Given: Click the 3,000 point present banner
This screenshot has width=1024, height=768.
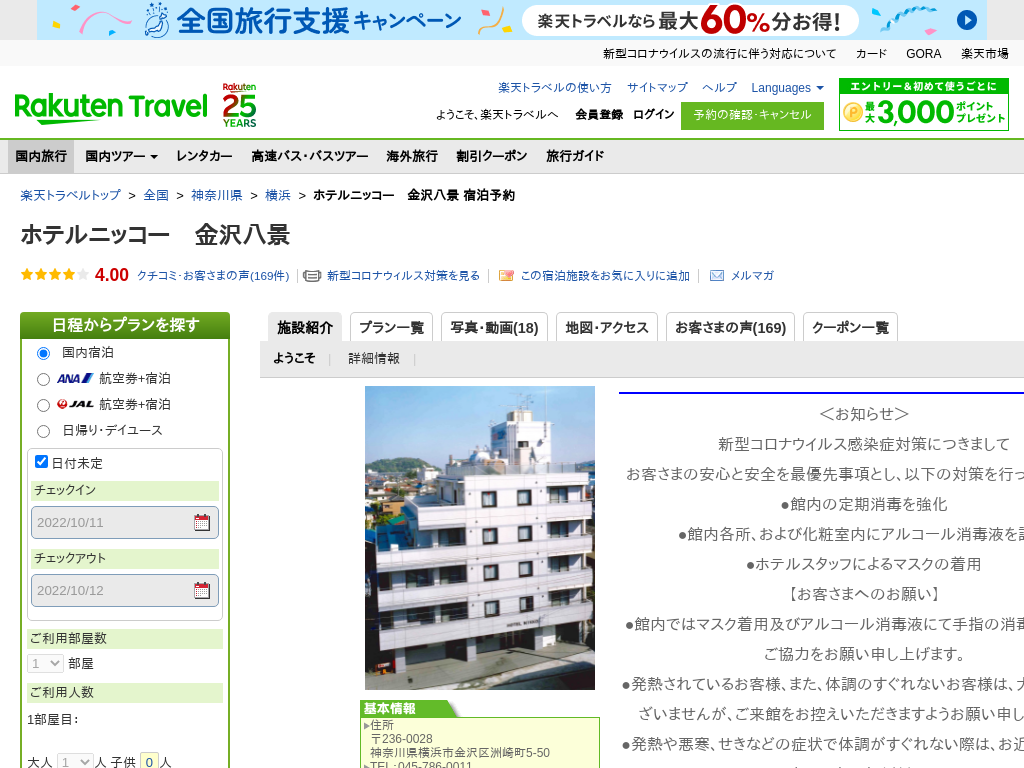Looking at the screenshot, I should (923, 104).
